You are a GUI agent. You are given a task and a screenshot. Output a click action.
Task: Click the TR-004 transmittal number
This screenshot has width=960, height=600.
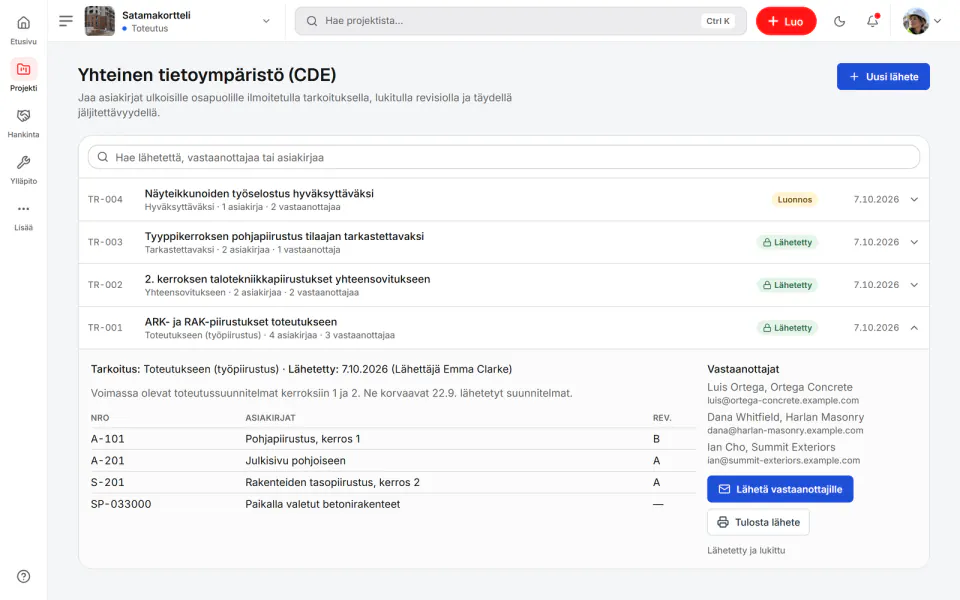[105, 200]
